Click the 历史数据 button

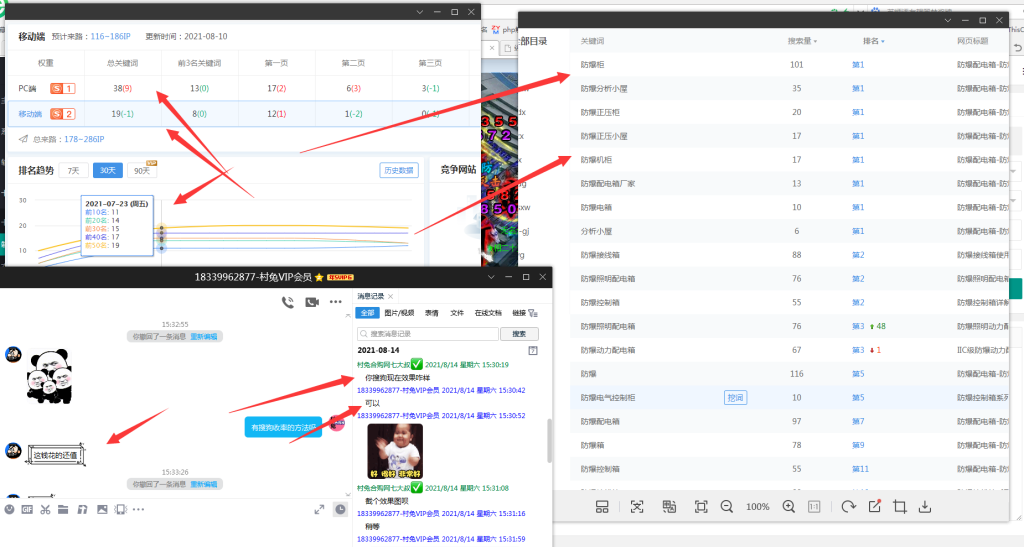tap(399, 171)
